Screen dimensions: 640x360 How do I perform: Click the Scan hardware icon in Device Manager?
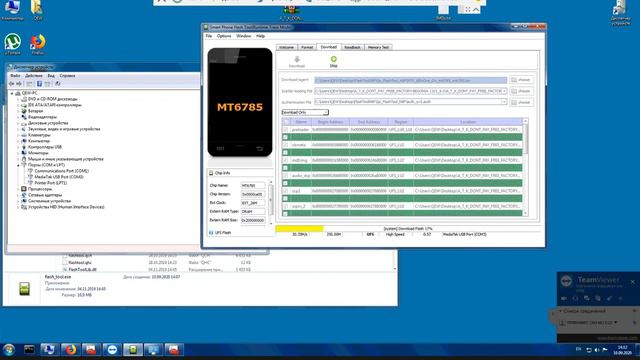tap(58, 84)
